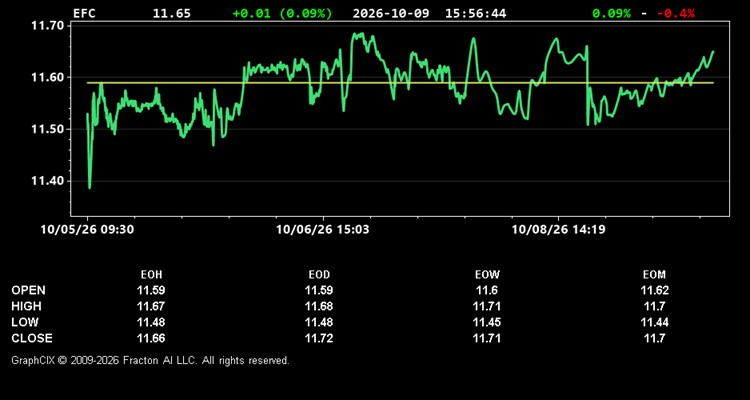Click the EFC ticker symbol in header
The image size is (750, 400).
pos(84,13)
